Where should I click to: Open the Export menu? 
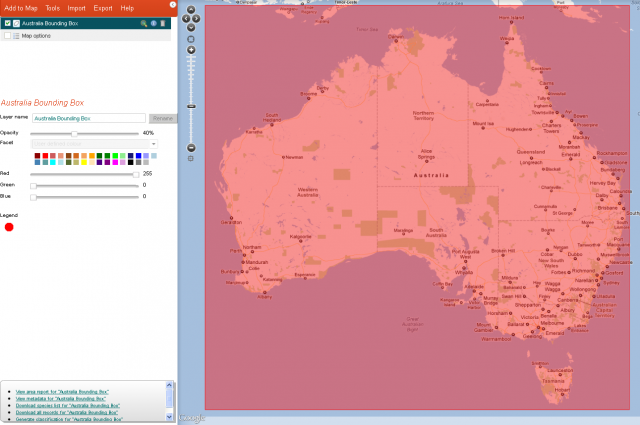click(x=103, y=8)
